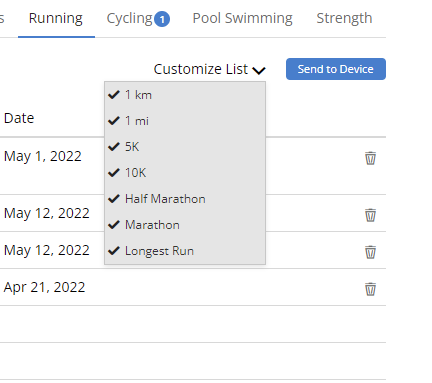Click the Customize List chevron arrow
Viewport: 432px width, 383px height.
pos(259,70)
